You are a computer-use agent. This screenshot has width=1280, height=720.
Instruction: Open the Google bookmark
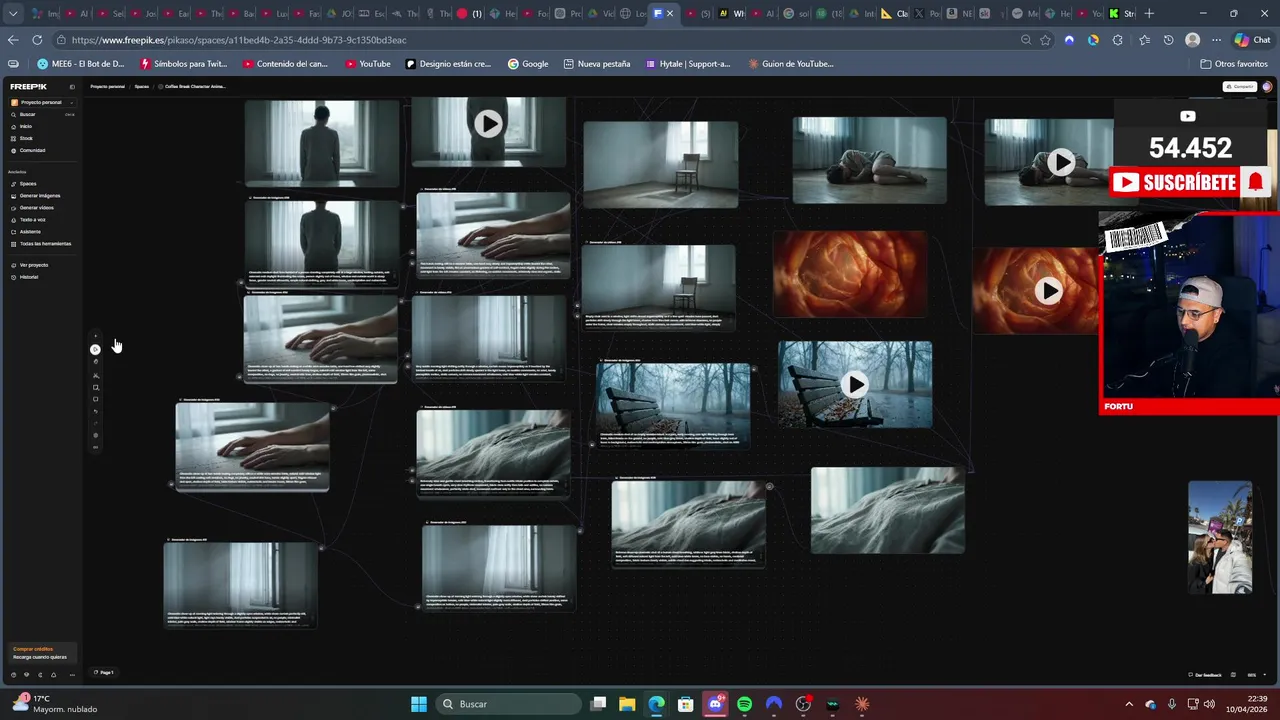coord(528,64)
